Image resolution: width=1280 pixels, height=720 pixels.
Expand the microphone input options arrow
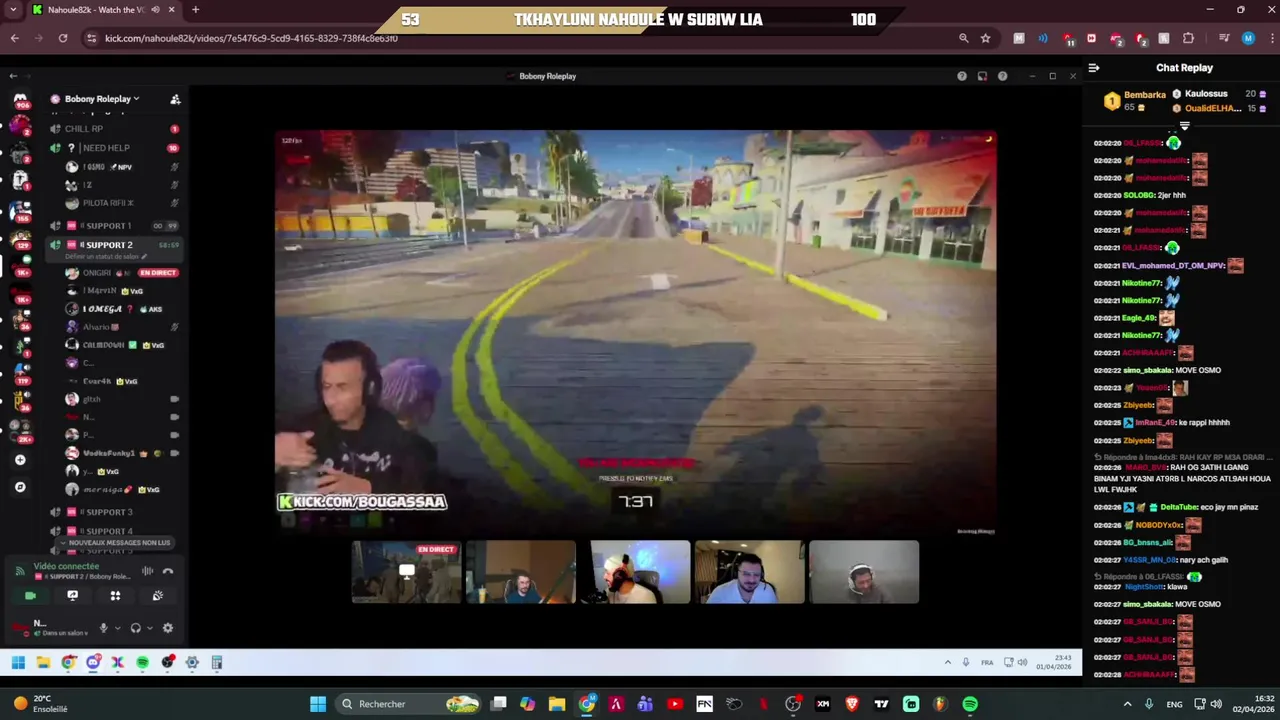tap(117, 628)
